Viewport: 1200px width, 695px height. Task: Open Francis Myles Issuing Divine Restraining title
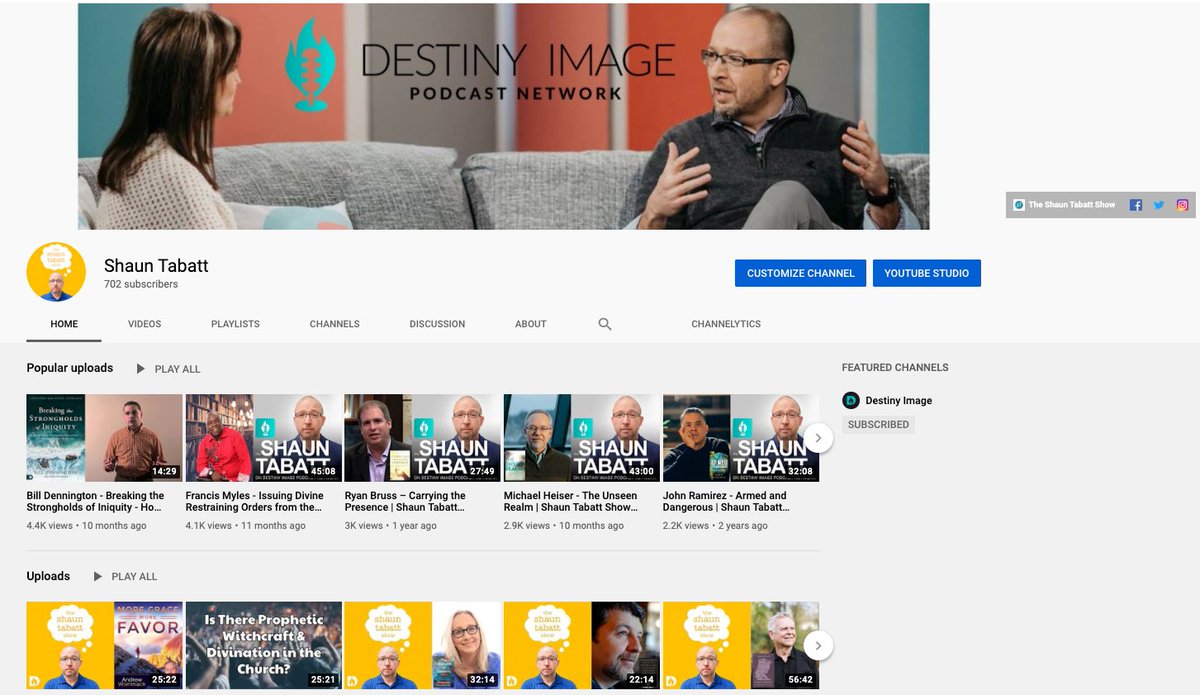[x=254, y=502]
